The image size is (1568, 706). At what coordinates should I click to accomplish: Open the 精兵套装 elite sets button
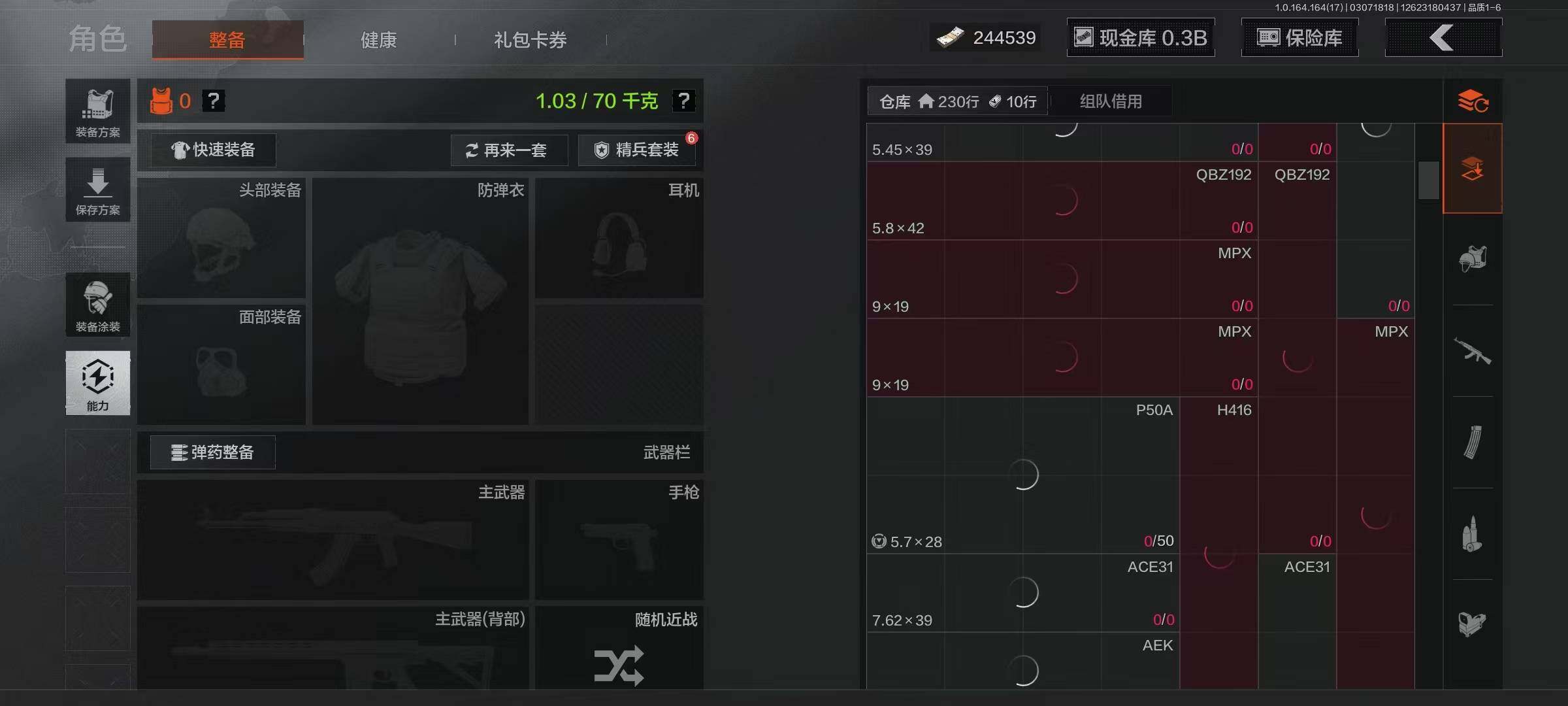[x=636, y=150]
